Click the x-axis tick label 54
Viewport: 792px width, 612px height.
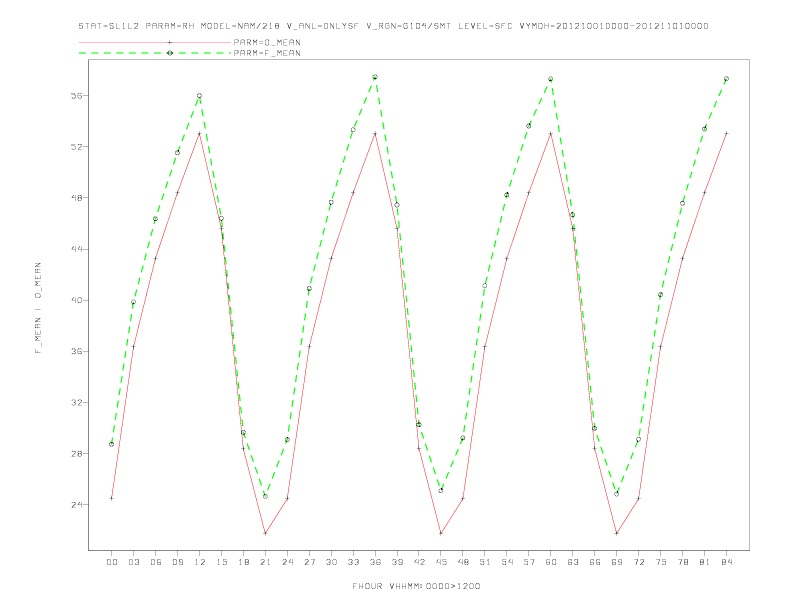tap(507, 562)
